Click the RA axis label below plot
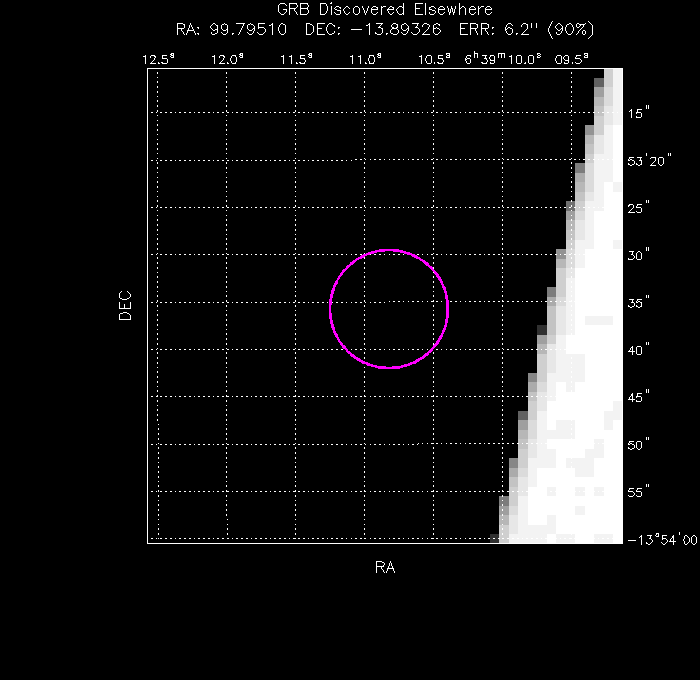Screen dimensions: 700x680 (x=385, y=568)
